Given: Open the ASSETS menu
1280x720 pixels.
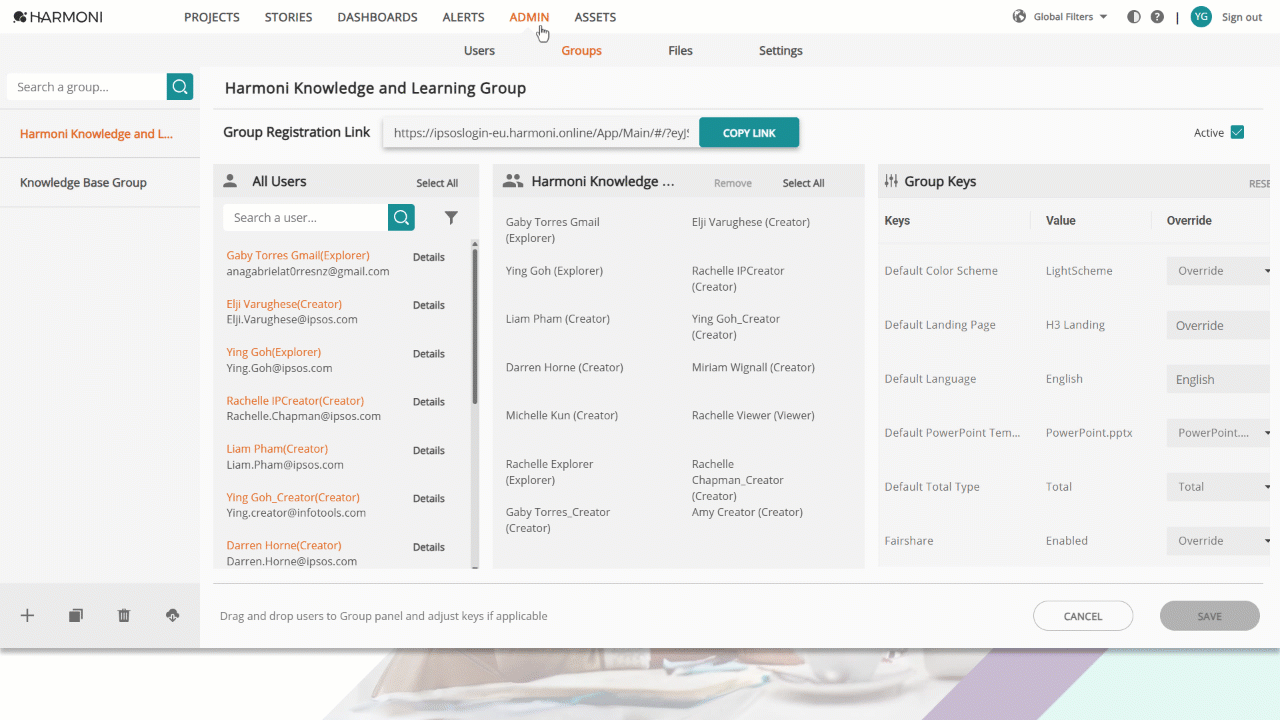Looking at the screenshot, I should (x=595, y=17).
